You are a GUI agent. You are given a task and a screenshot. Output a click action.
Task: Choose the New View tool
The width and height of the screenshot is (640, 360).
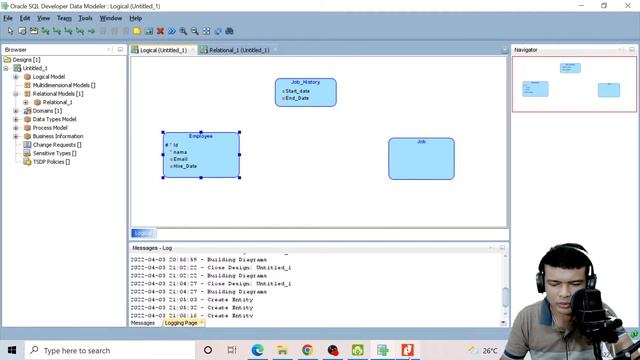pyautogui.click(x=33, y=31)
